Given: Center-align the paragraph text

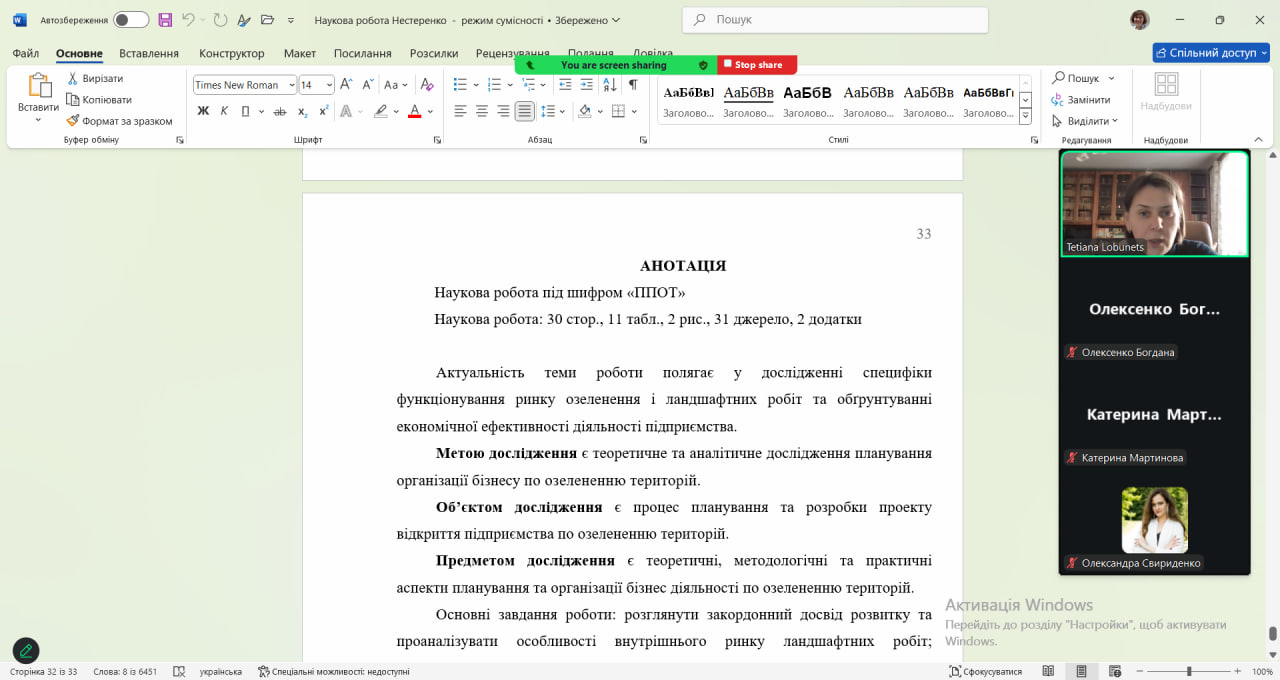Looking at the screenshot, I should [x=482, y=111].
